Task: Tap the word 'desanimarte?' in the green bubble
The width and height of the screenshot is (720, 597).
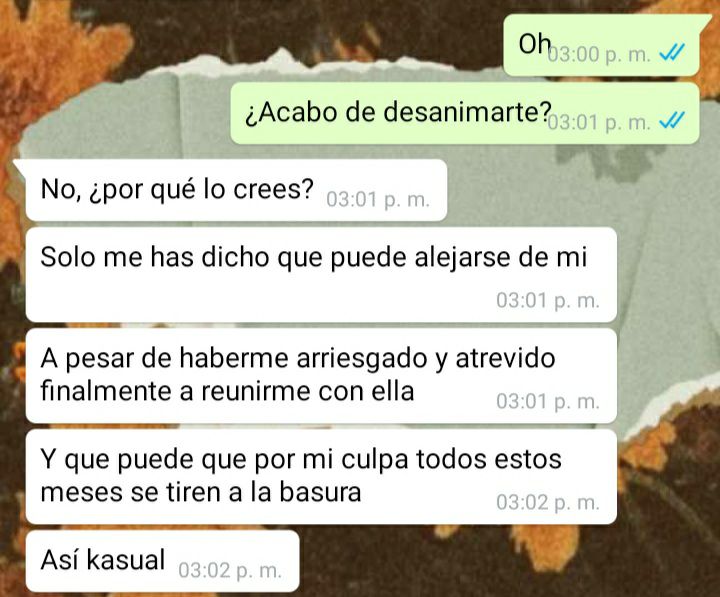Action: [x=467, y=112]
